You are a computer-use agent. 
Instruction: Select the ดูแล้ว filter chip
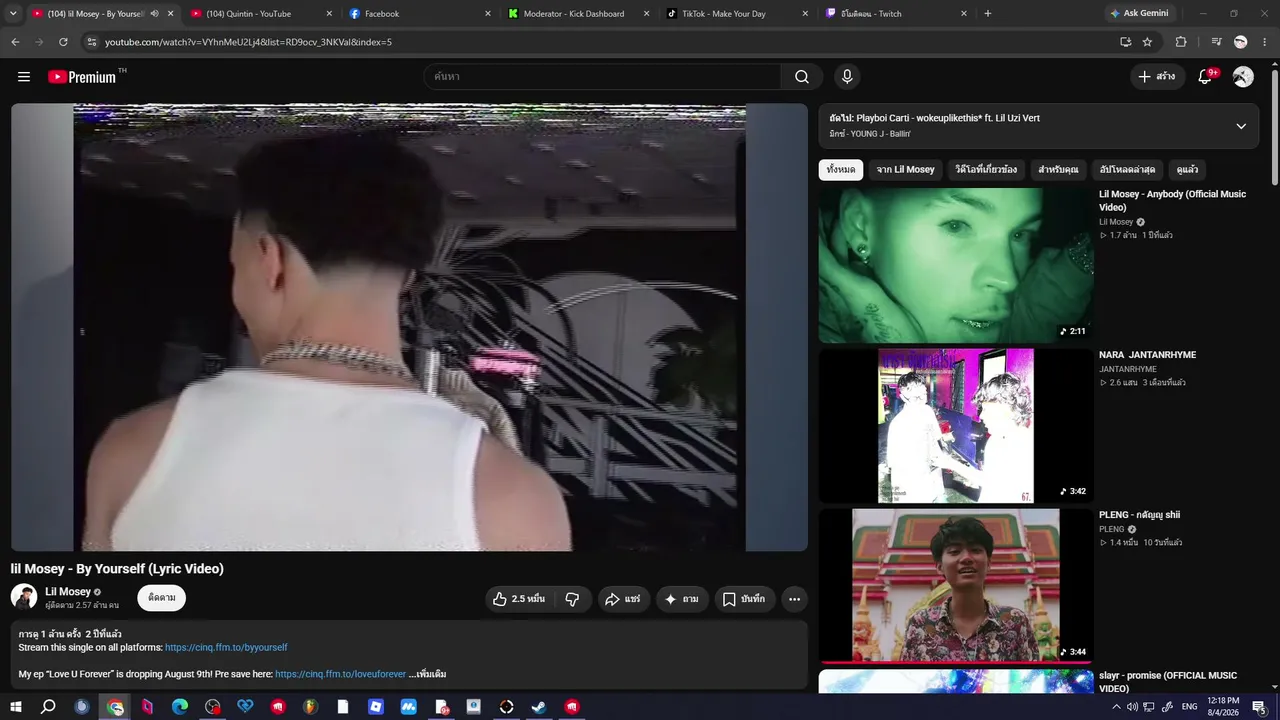(1187, 170)
